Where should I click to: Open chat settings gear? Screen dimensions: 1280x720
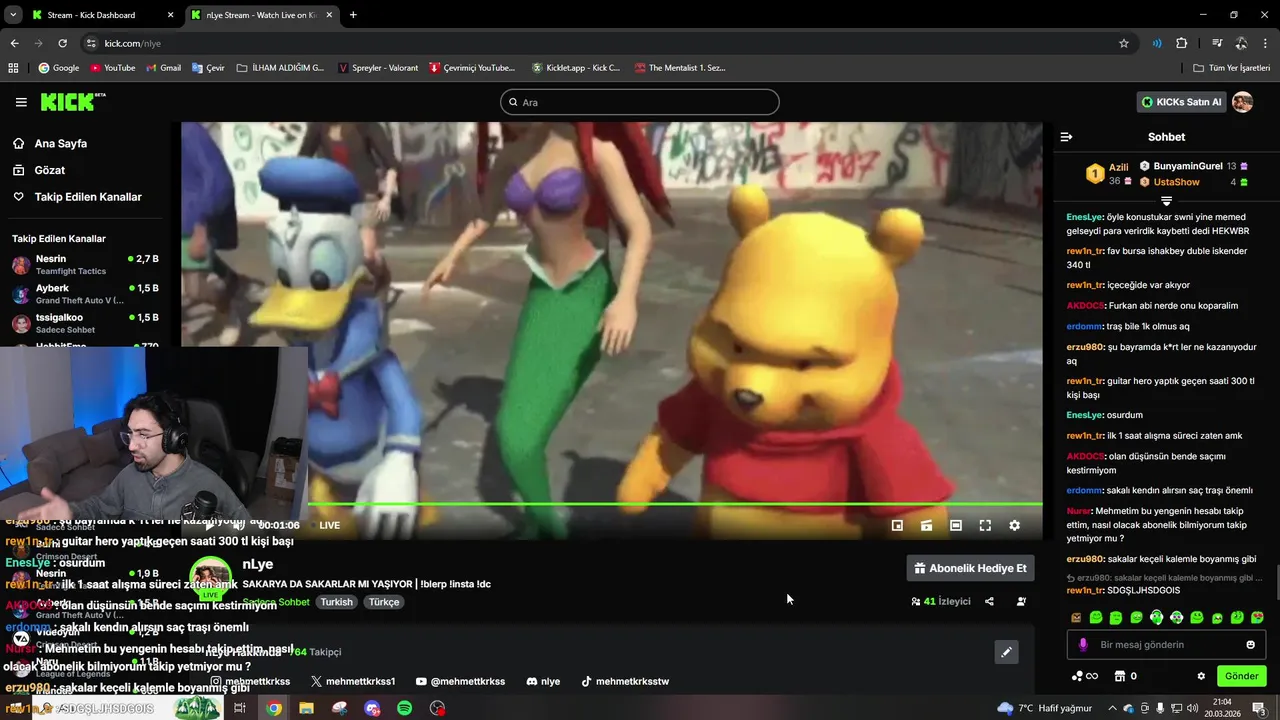(1201, 676)
